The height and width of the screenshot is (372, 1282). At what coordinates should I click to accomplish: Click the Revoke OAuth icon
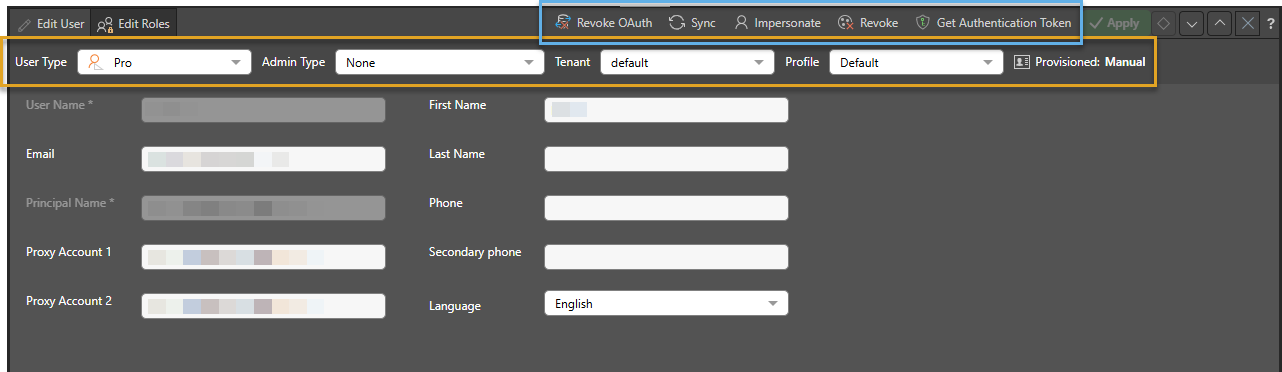click(563, 23)
